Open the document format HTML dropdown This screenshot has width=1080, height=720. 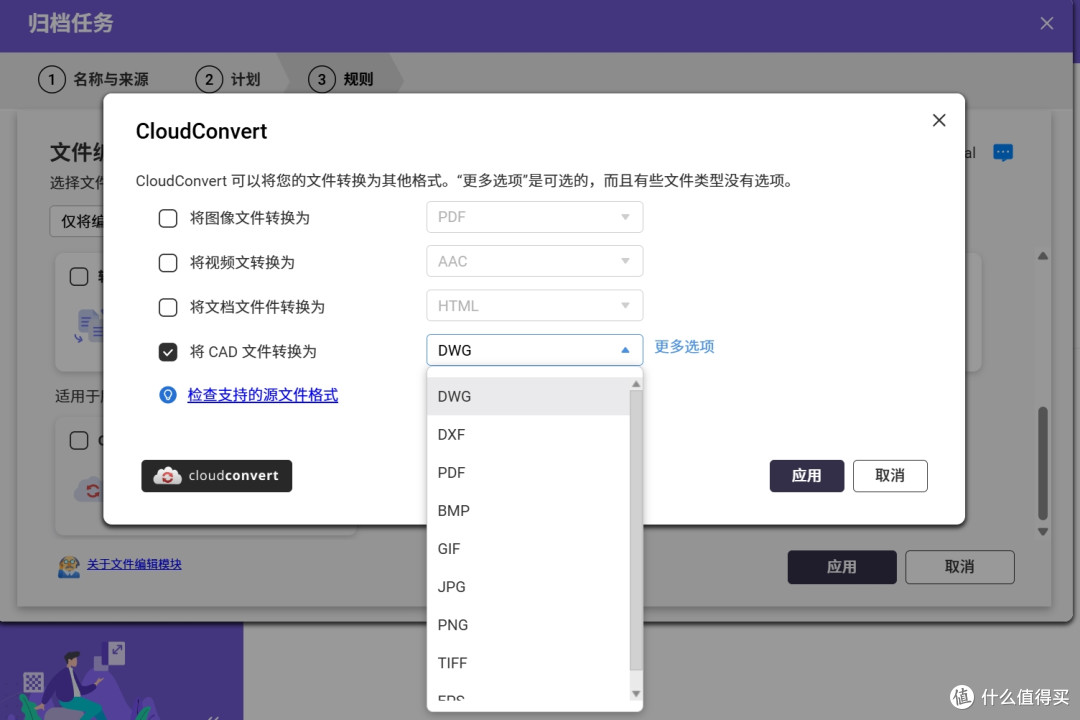[534, 305]
